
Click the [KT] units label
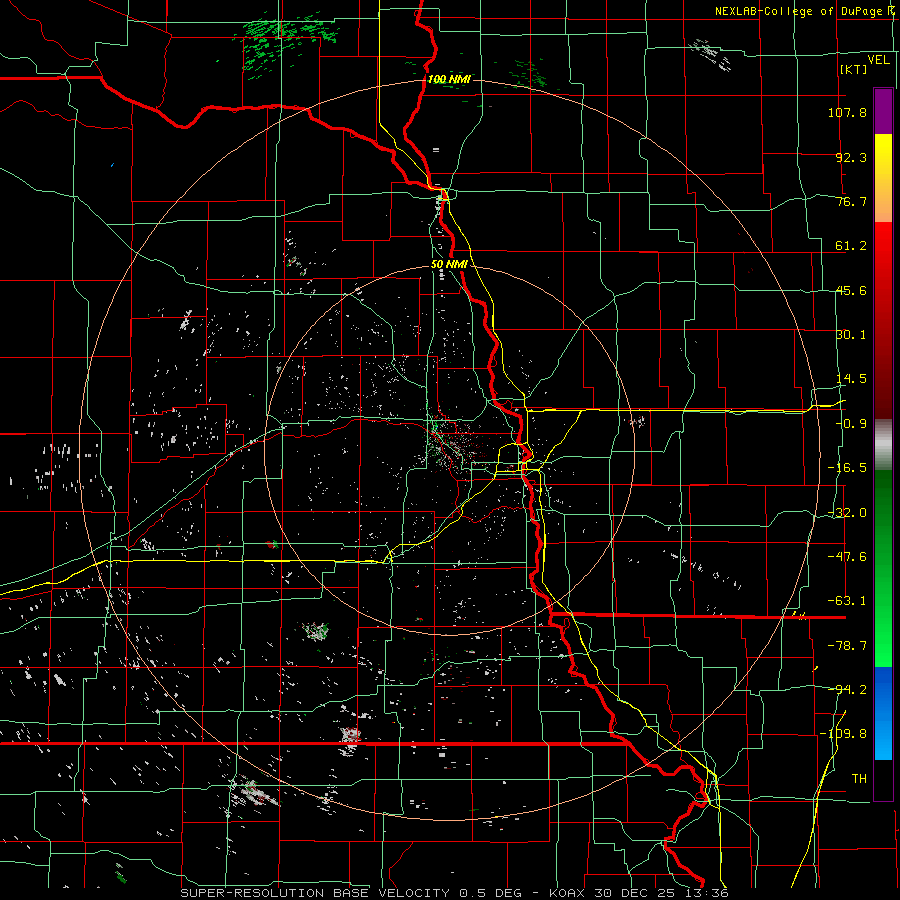tap(854, 69)
